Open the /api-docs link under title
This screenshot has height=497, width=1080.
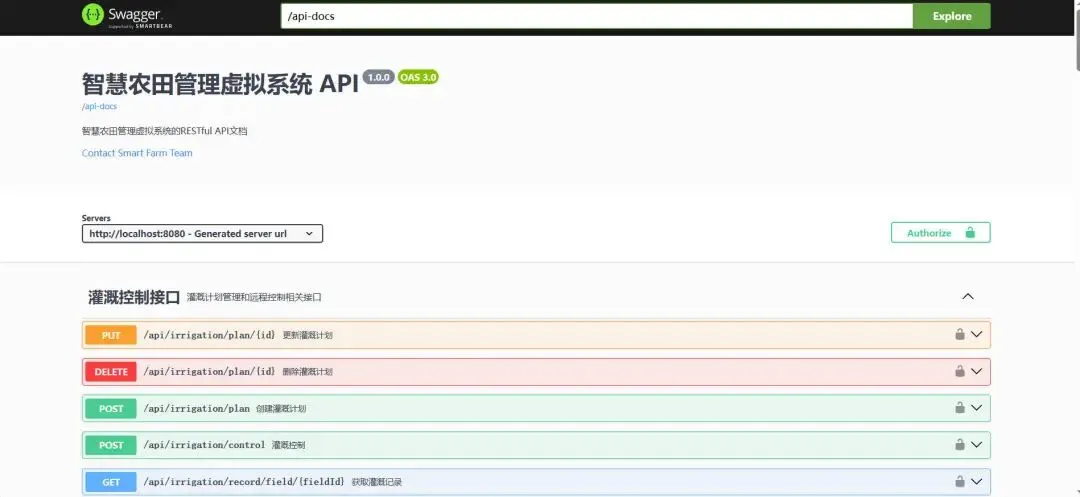tap(99, 107)
